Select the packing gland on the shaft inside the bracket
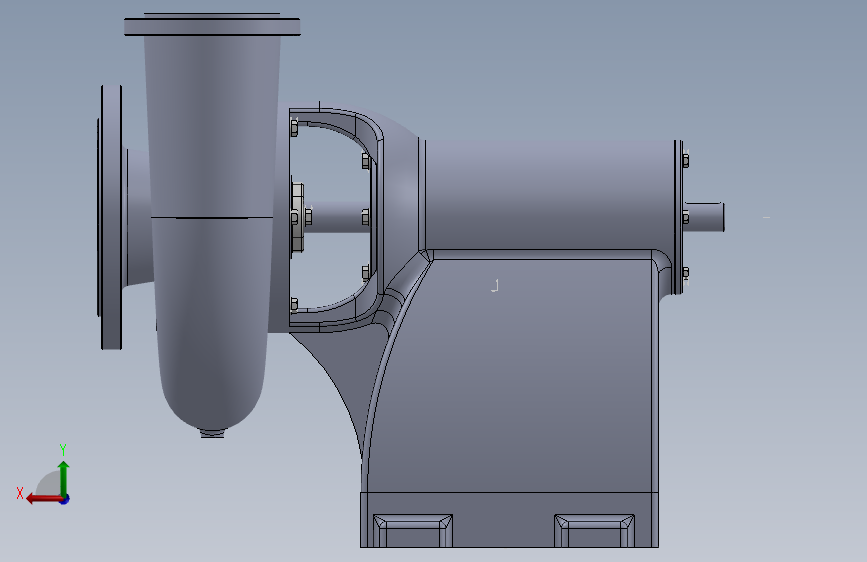 click(x=297, y=217)
